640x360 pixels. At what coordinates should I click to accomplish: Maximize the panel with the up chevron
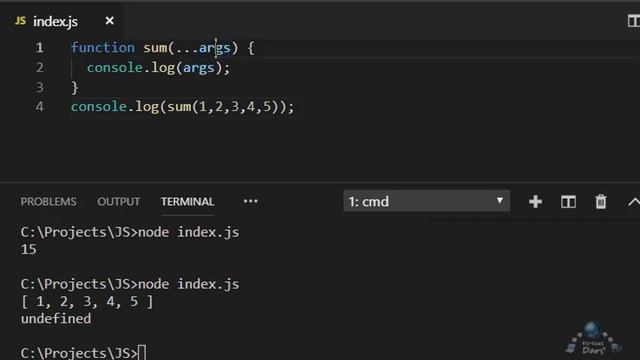(634, 202)
